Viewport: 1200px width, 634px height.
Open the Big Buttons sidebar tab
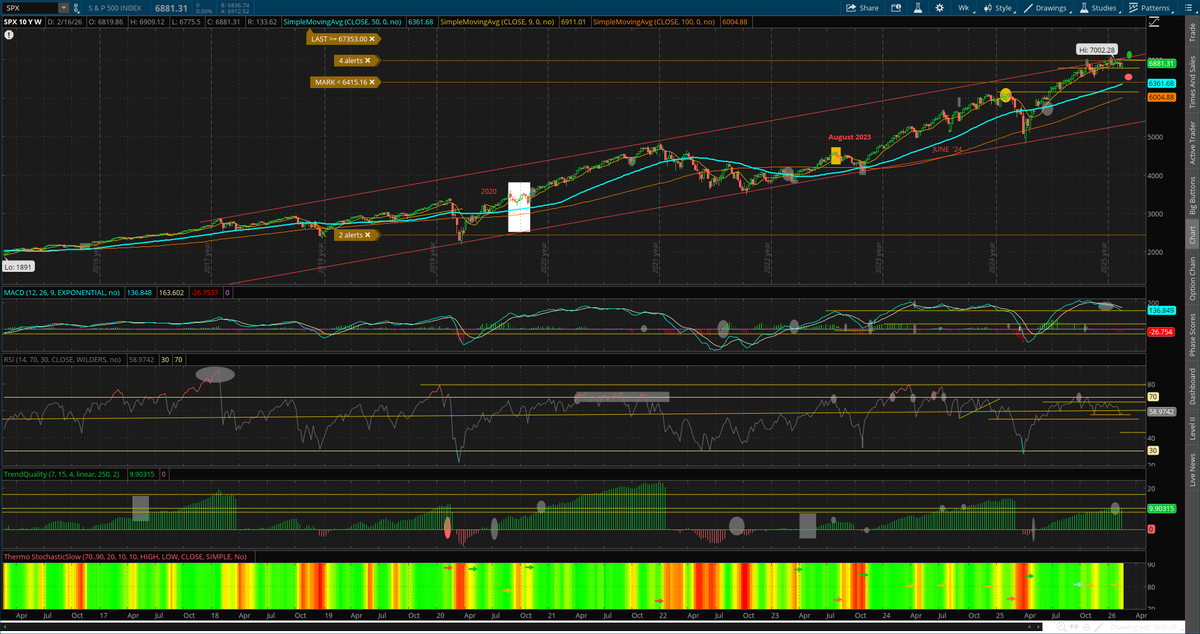tap(1192, 194)
